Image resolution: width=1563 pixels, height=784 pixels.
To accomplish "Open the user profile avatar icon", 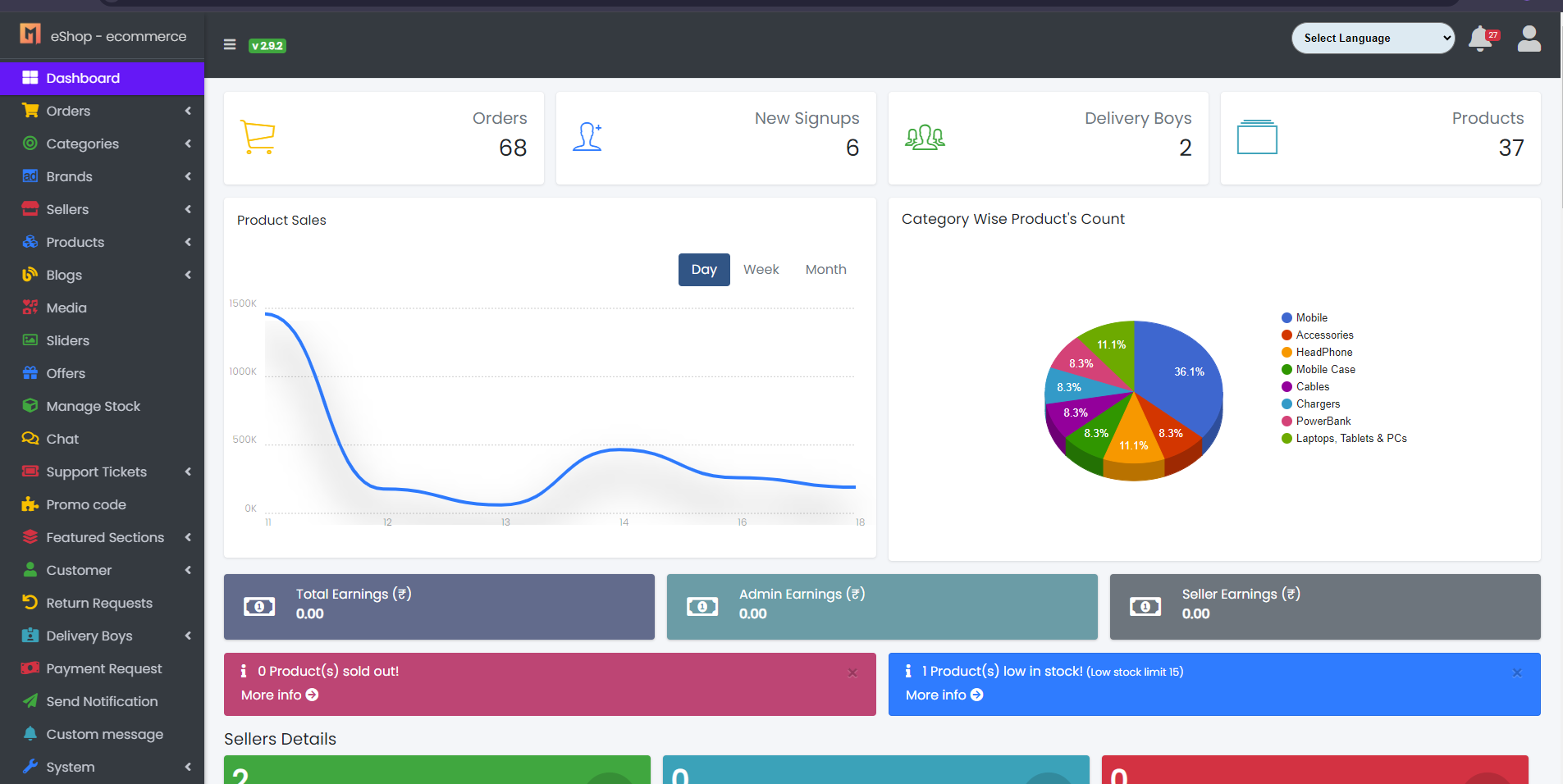I will click(1529, 39).
